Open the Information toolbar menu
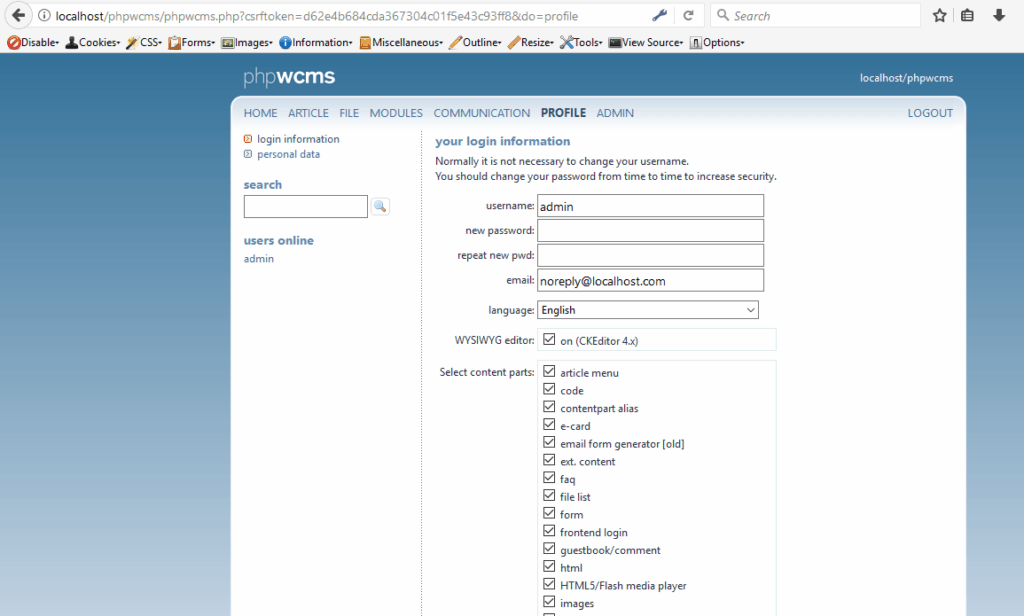 click(x=315, y=42)
